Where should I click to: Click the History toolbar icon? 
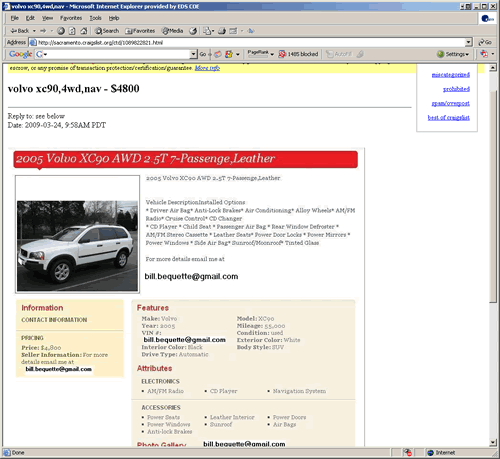click(193, 31)
